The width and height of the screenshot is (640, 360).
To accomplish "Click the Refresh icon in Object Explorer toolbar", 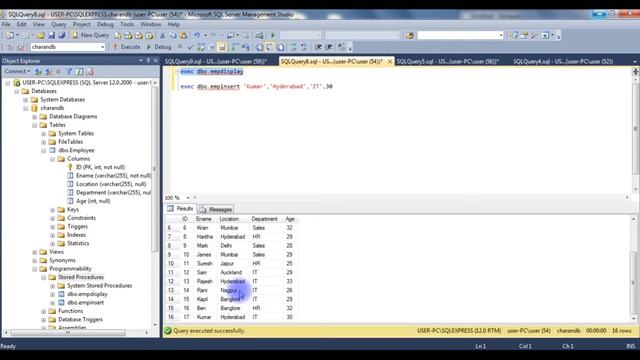I will [x=80, y=71].
